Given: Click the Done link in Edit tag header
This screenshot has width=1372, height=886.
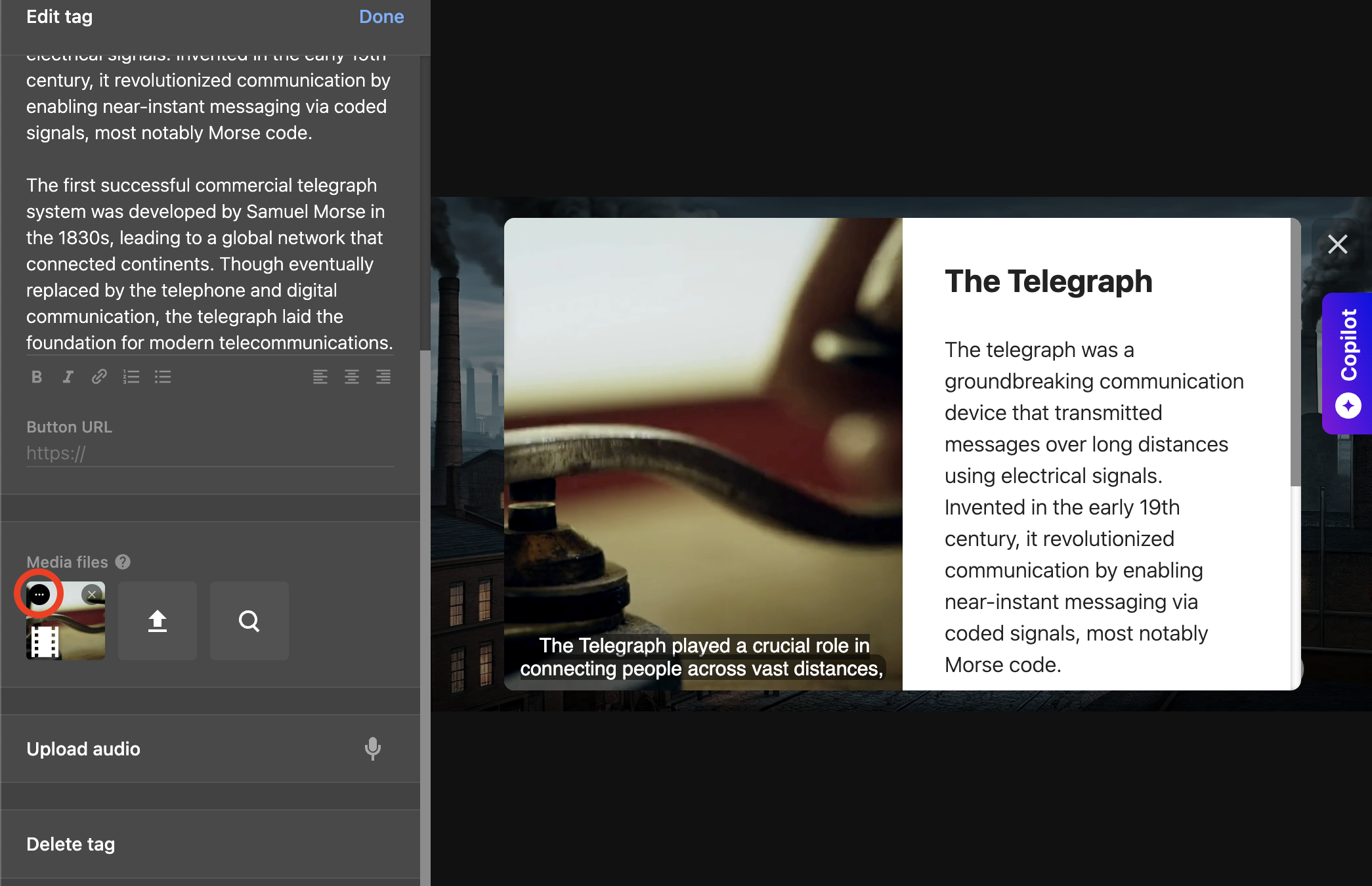Looking at the screenshot, I should point(381,17).
